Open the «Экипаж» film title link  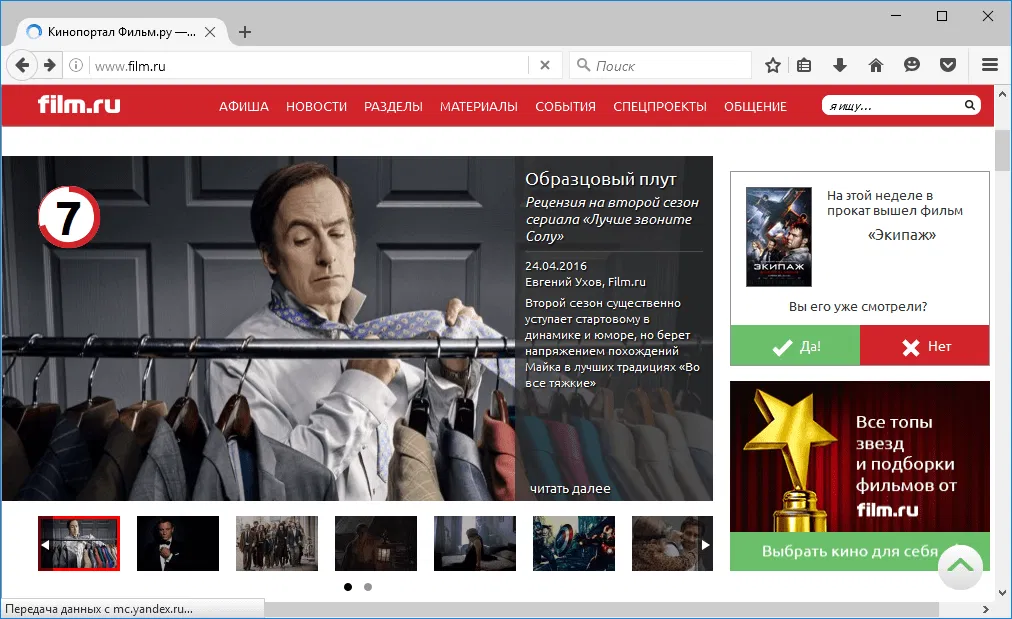902,235
